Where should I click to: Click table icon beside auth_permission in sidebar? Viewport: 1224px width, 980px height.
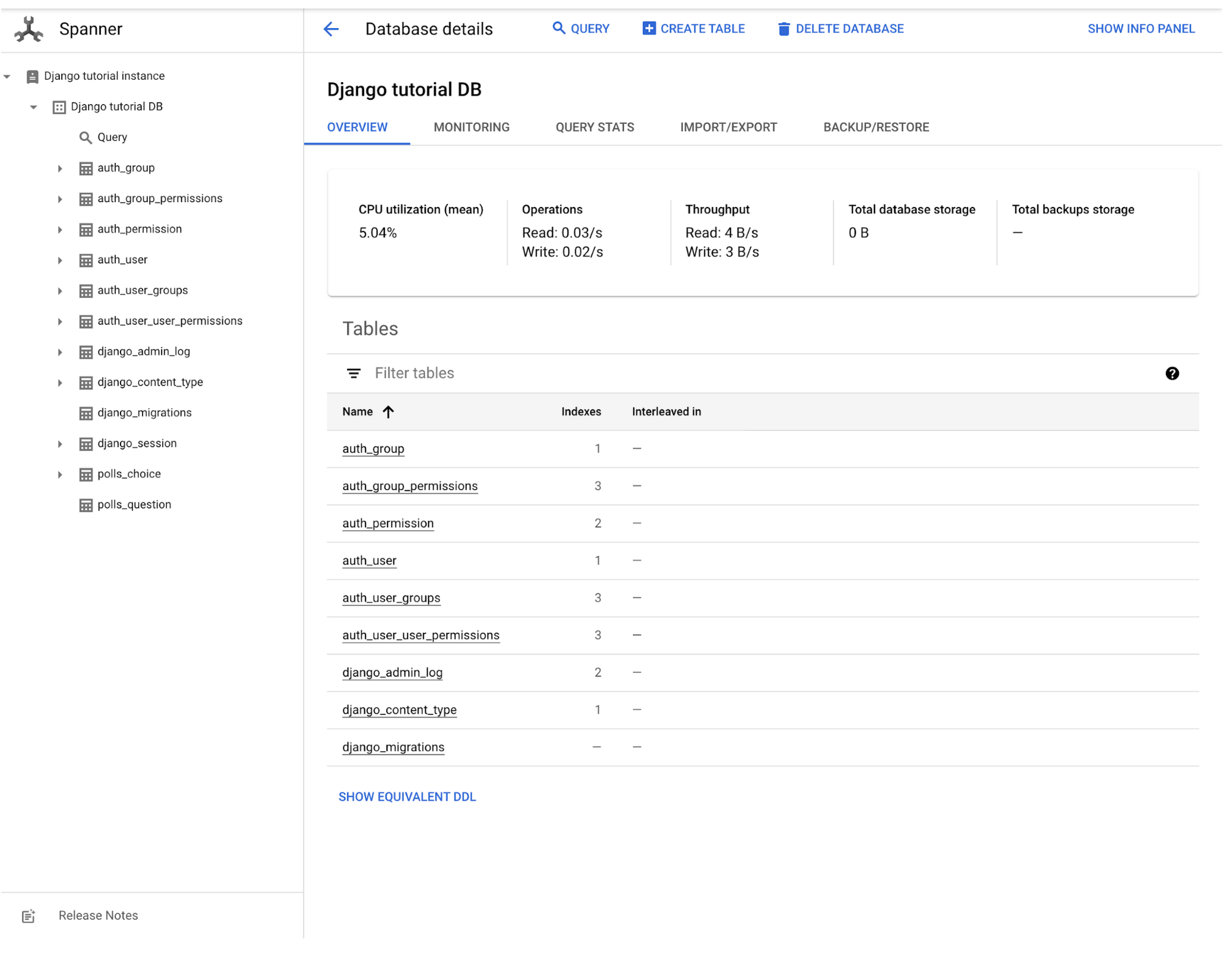coord(86,230)
